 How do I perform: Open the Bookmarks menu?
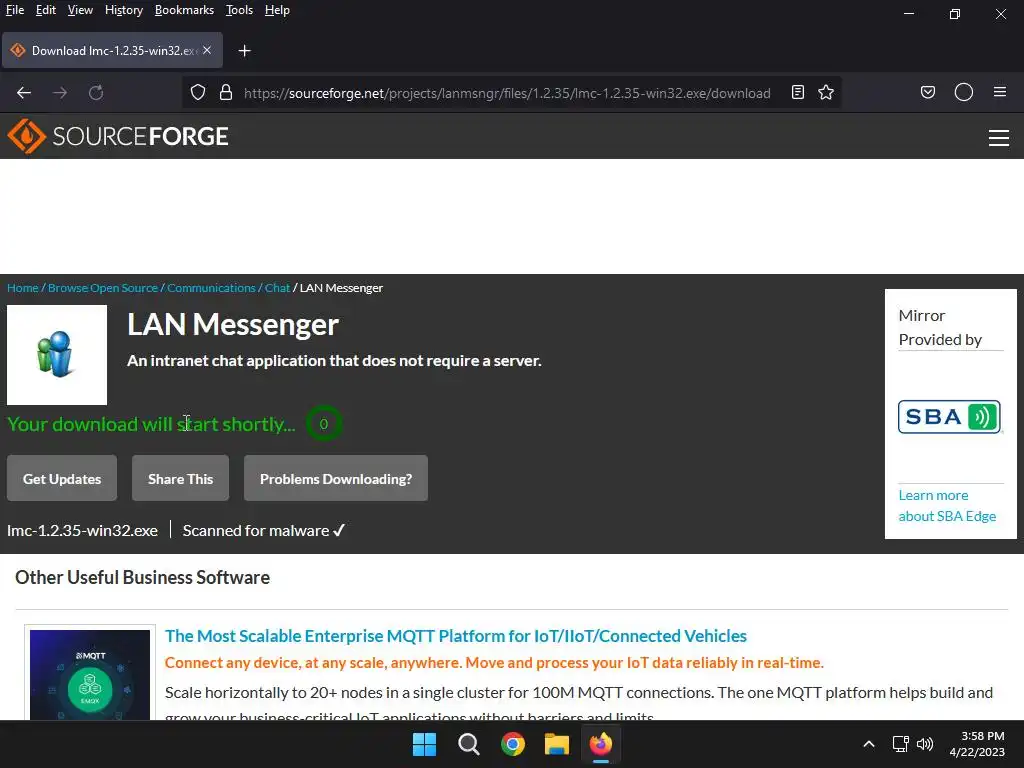tap(184, 10)
